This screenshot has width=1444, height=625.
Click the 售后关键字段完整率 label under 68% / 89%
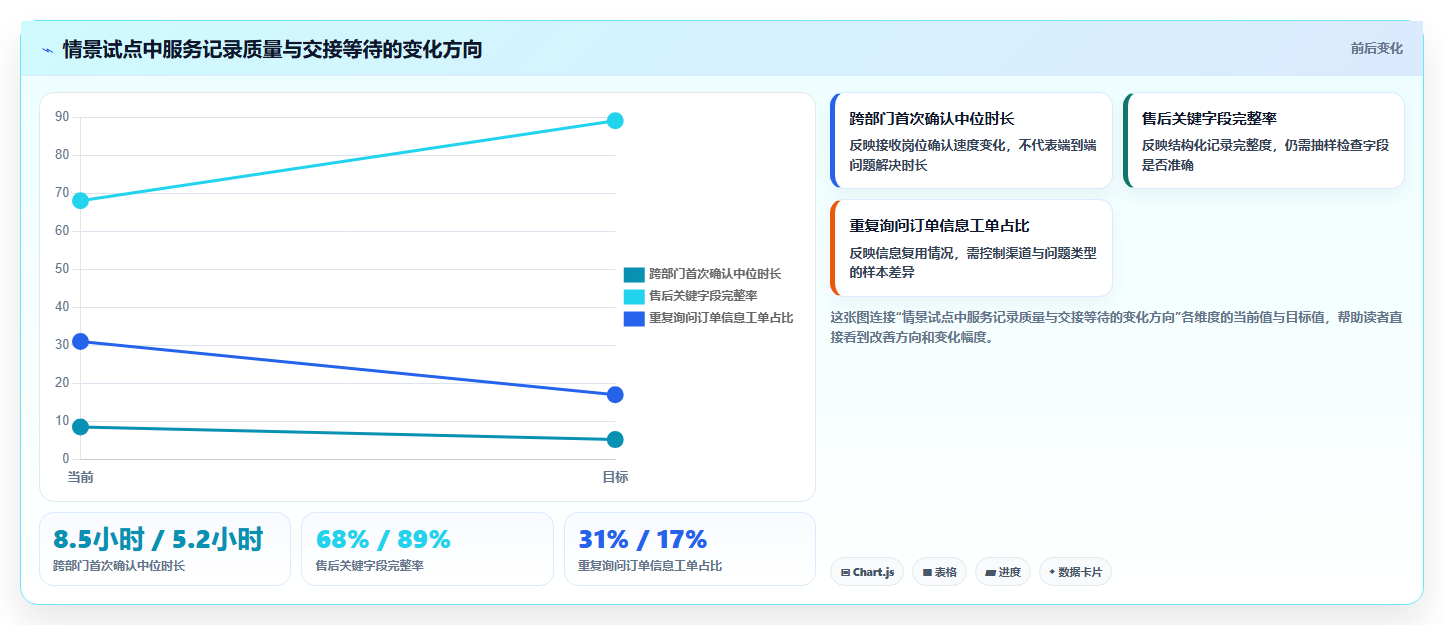[370, 566]
